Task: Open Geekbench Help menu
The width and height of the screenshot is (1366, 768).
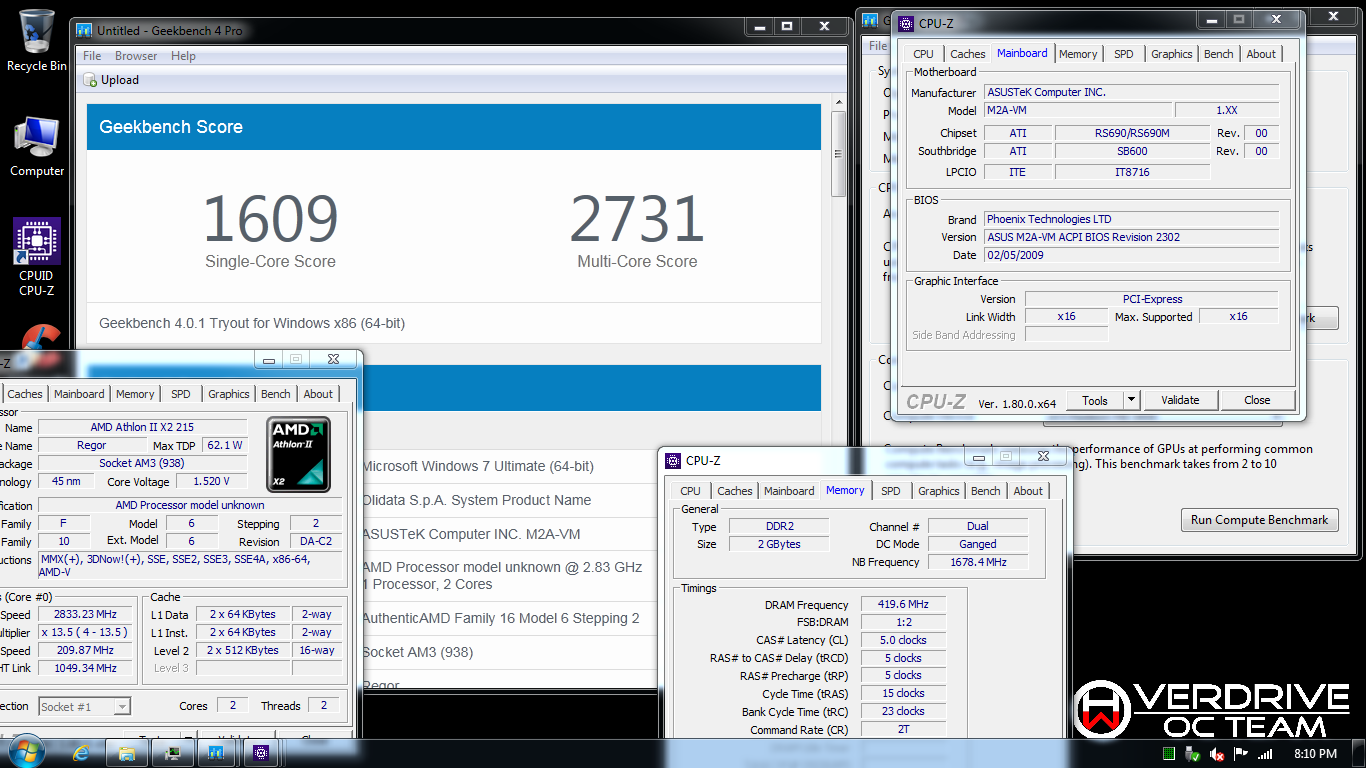Action: [x=183, y=56]
